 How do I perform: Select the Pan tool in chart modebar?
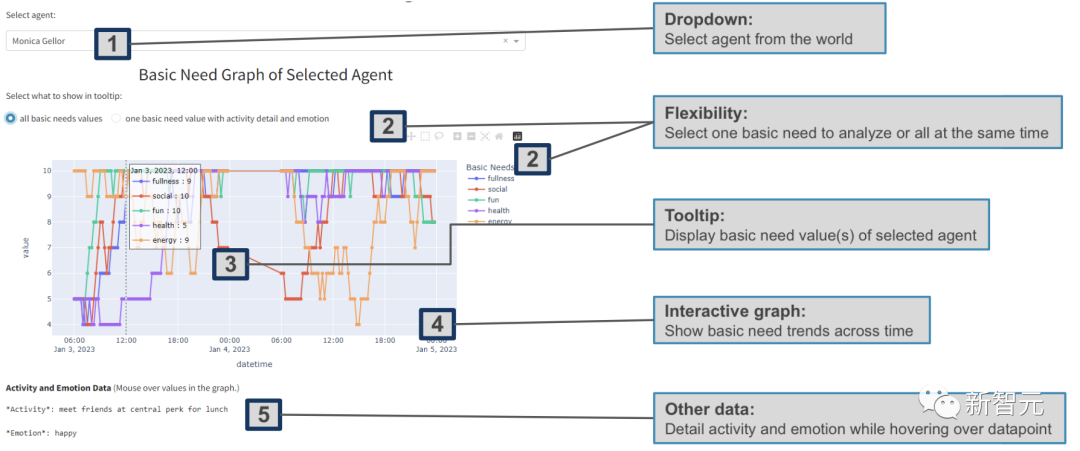click(411, 136)
